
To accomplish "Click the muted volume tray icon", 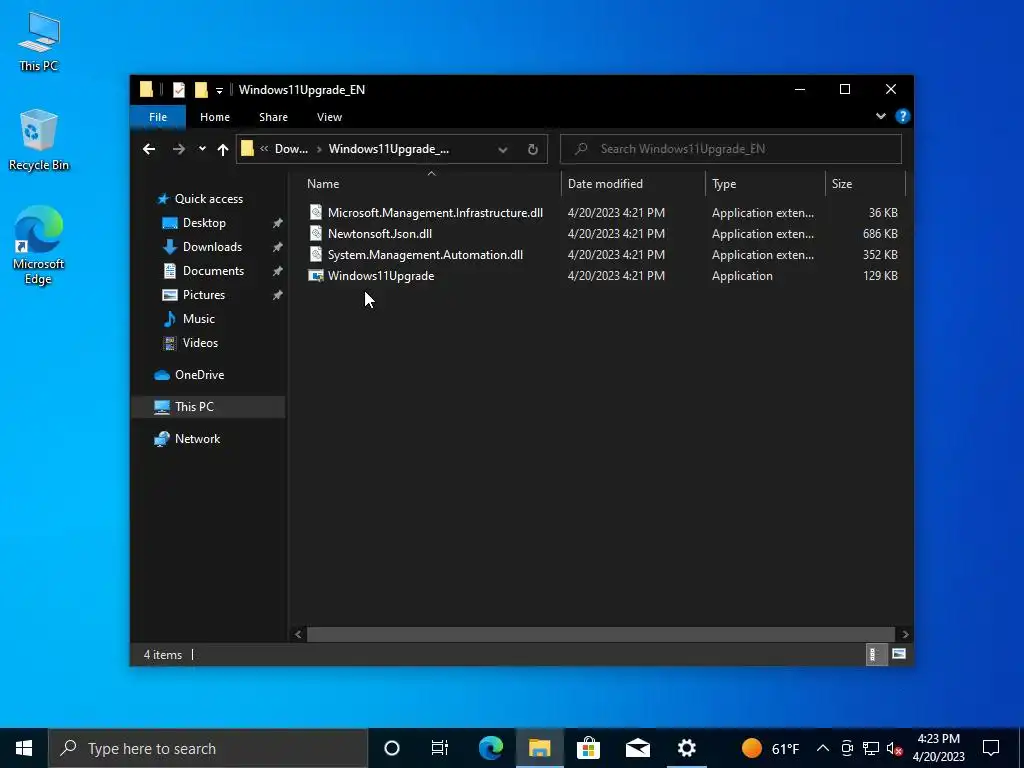I will [x=894, y=749].
